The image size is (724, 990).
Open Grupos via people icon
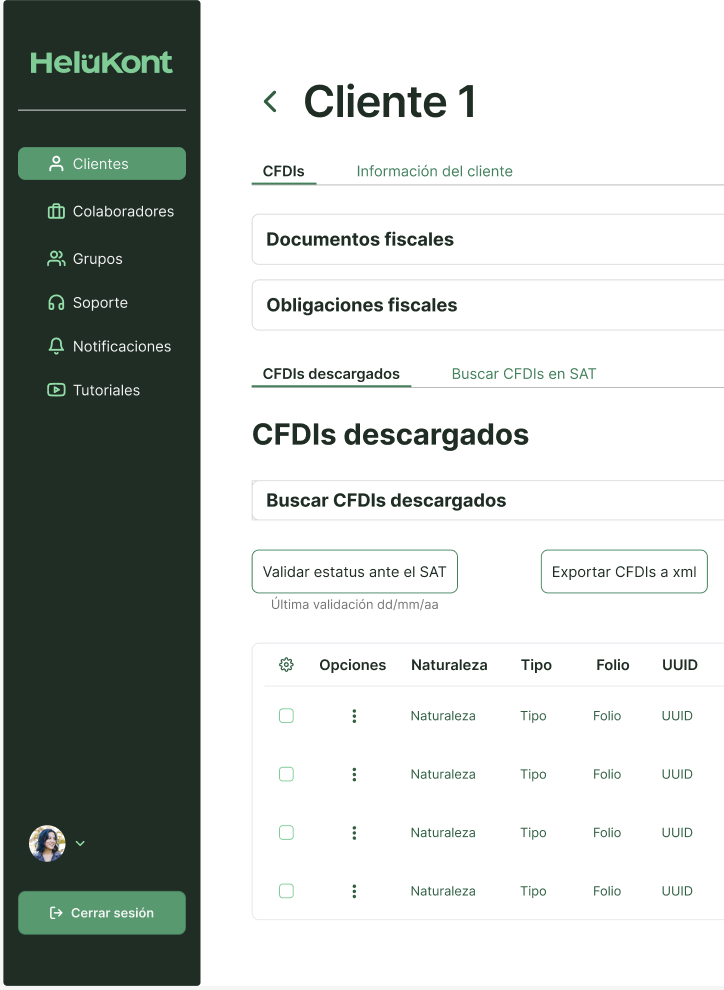(x=56, y=259)
